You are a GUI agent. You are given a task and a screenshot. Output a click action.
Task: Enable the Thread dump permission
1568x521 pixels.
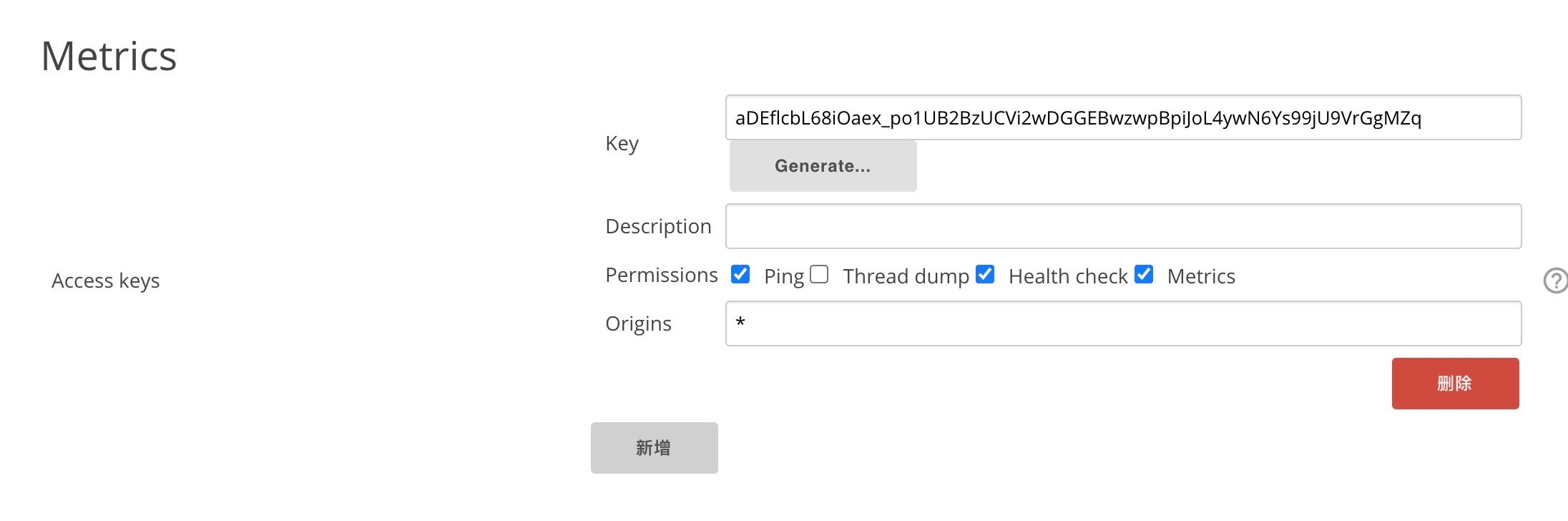tap(819, 274)
